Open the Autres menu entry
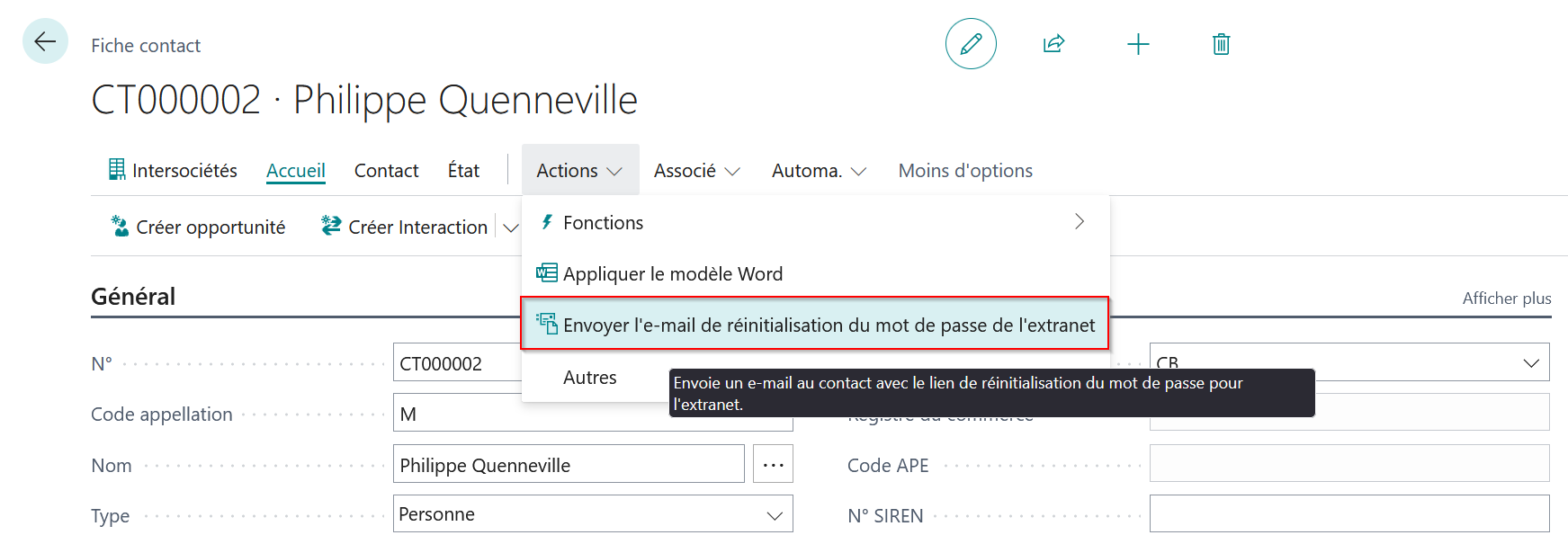Screen dimensions: 1568x544 tap(590, 377)
